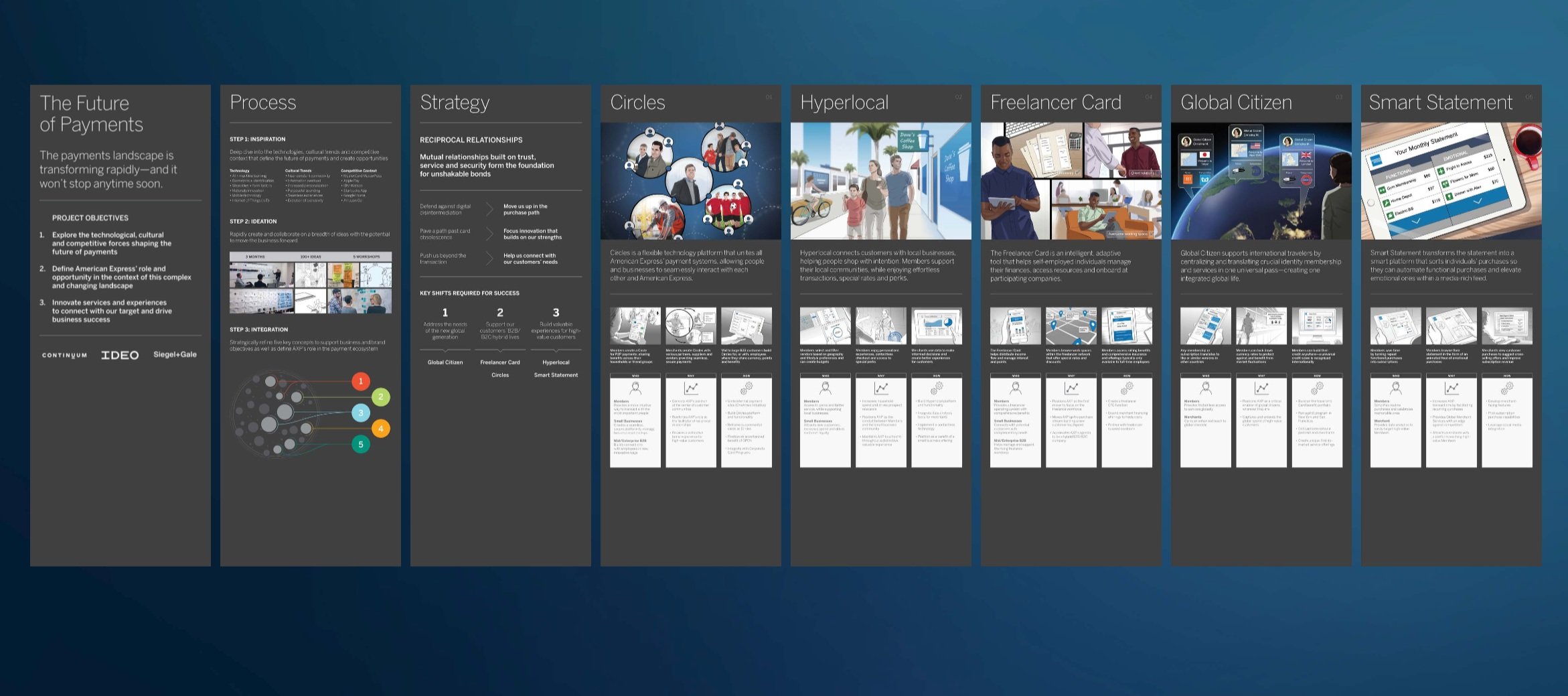Click objective 'Explore the technological, cultural and competitive forces'
The image size is (1568, 696).
pyautogui.click(x=112, y=243)
